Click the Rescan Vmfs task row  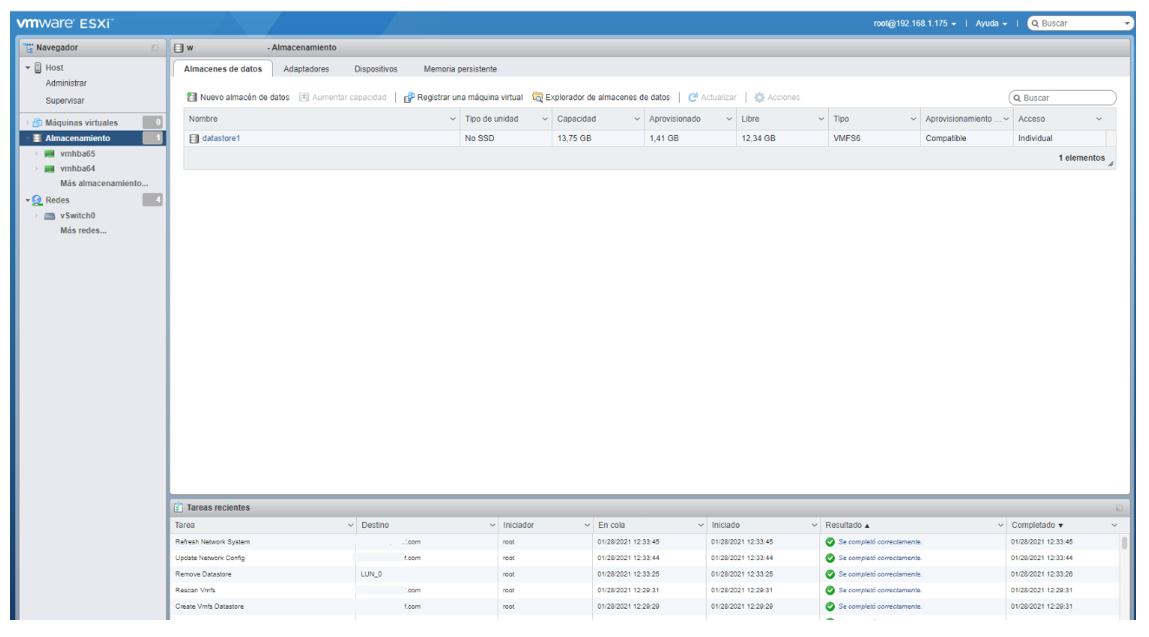pos(645,590)
